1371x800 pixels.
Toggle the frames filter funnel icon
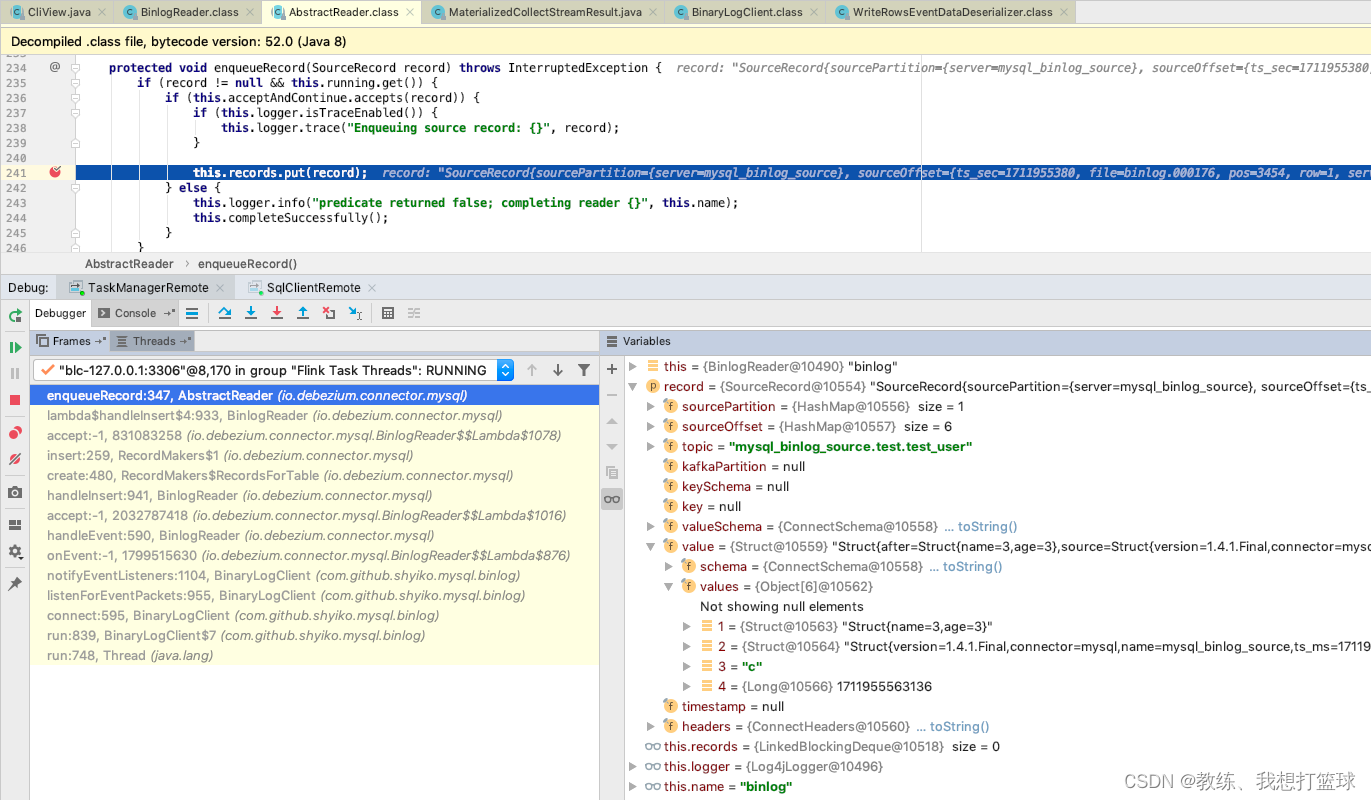(x=584, y=370)
